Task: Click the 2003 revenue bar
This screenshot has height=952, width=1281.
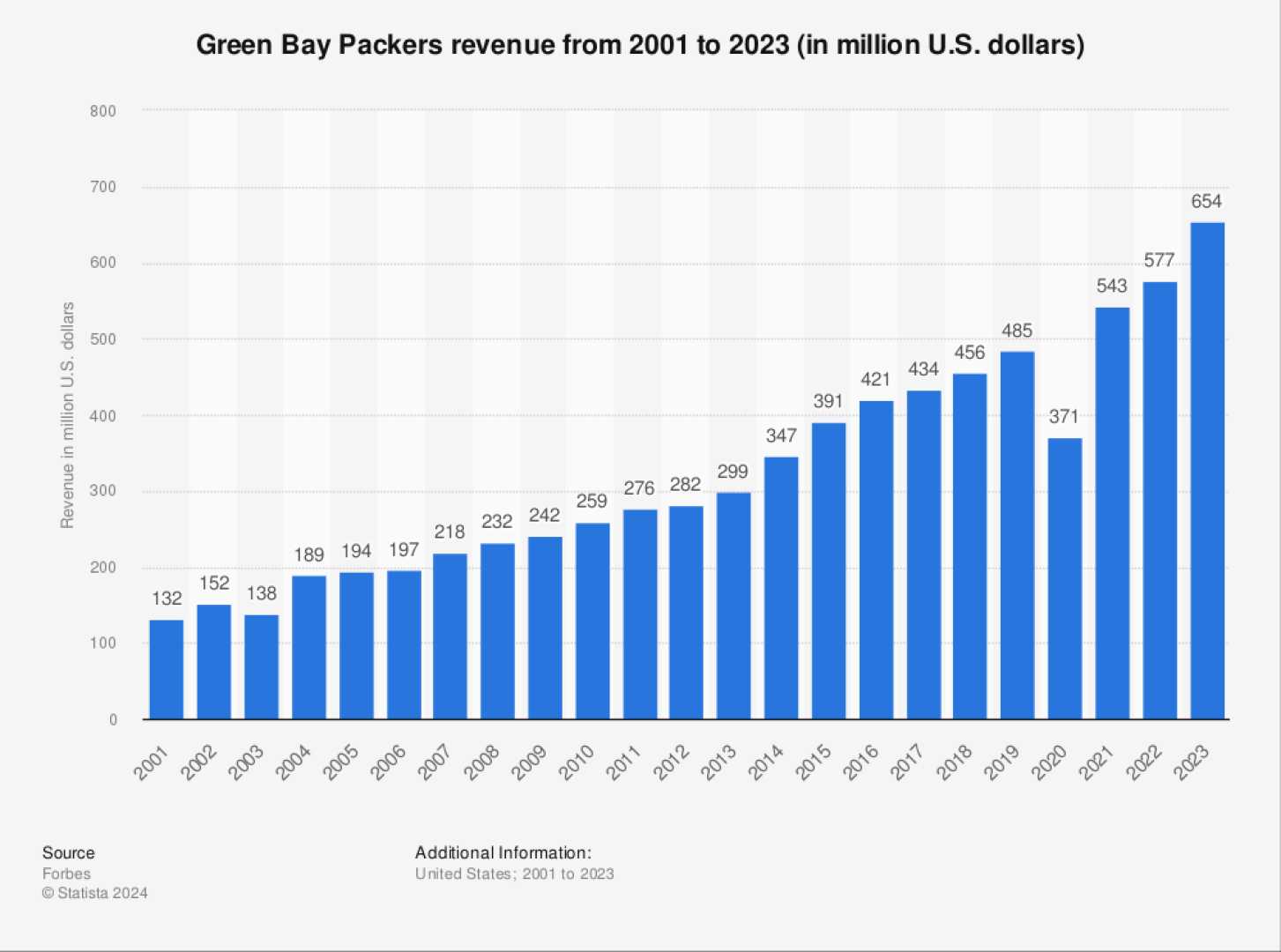Action: click(262, 667)
